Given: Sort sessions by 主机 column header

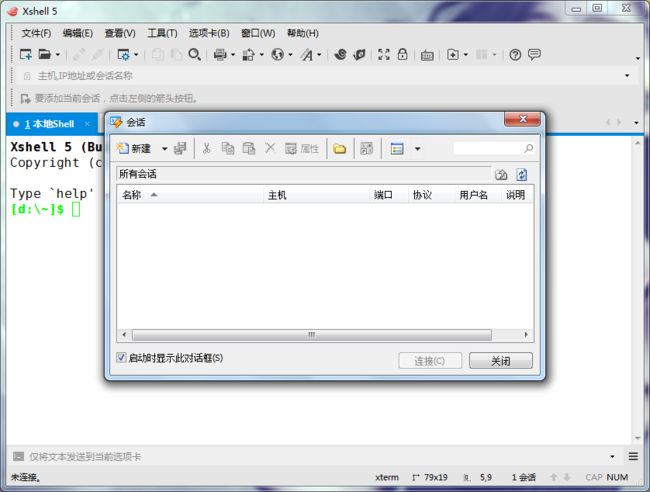Looking at the screenshot, I should pyautogui.click(x=316, y=195).
